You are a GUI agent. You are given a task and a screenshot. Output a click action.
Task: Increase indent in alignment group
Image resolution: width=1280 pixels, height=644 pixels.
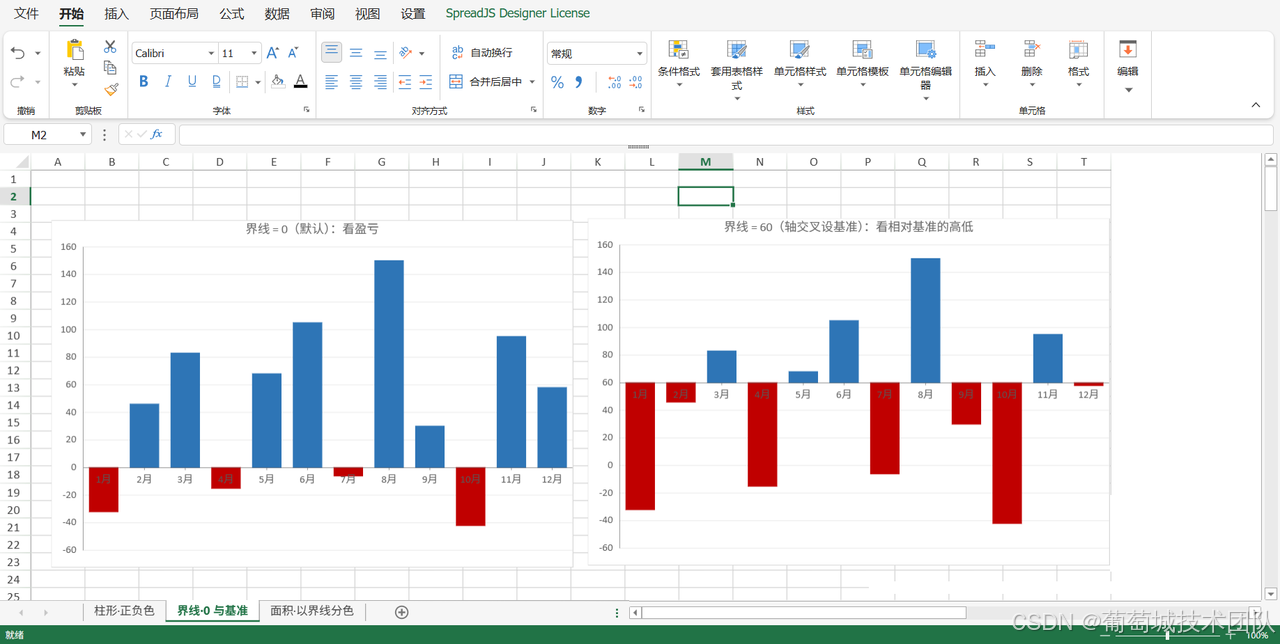[x=426, y=82]
